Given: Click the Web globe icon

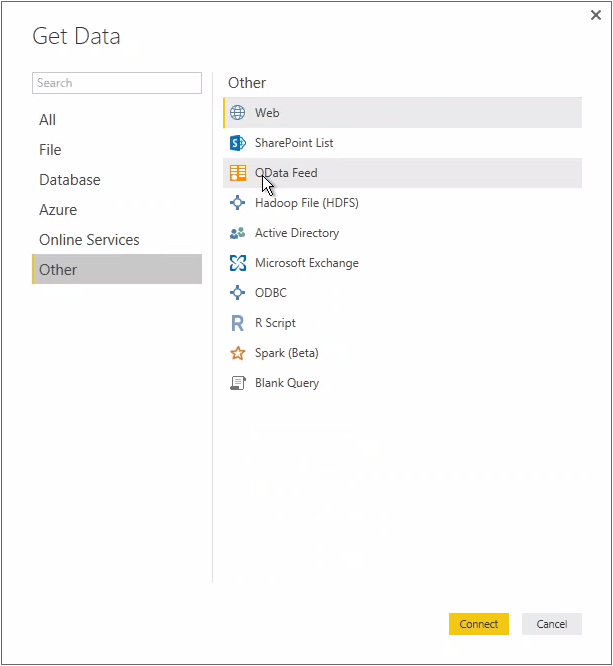Looking at the screenshot, I should (237, 113).
